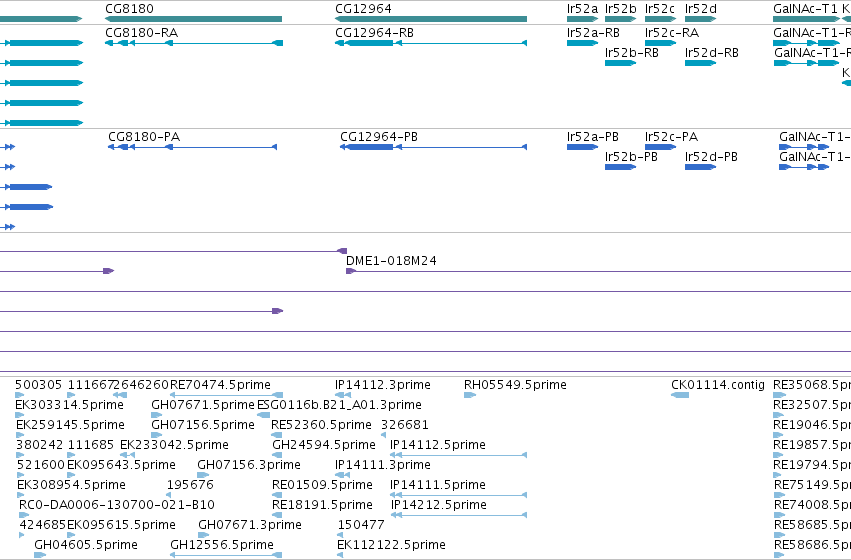Open the GH07156.5prime EST
This screenshot has height=560, width=851.
(157, 435)
